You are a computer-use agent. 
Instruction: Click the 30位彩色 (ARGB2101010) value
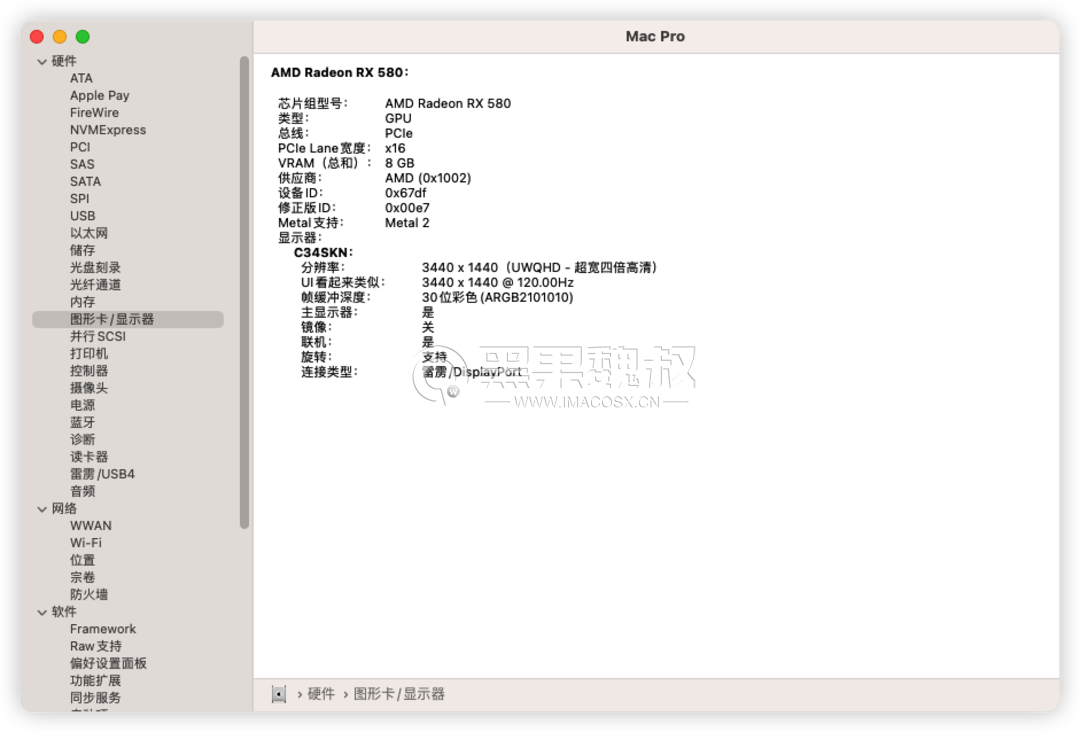pyautogui.click(x=497, y=297)
